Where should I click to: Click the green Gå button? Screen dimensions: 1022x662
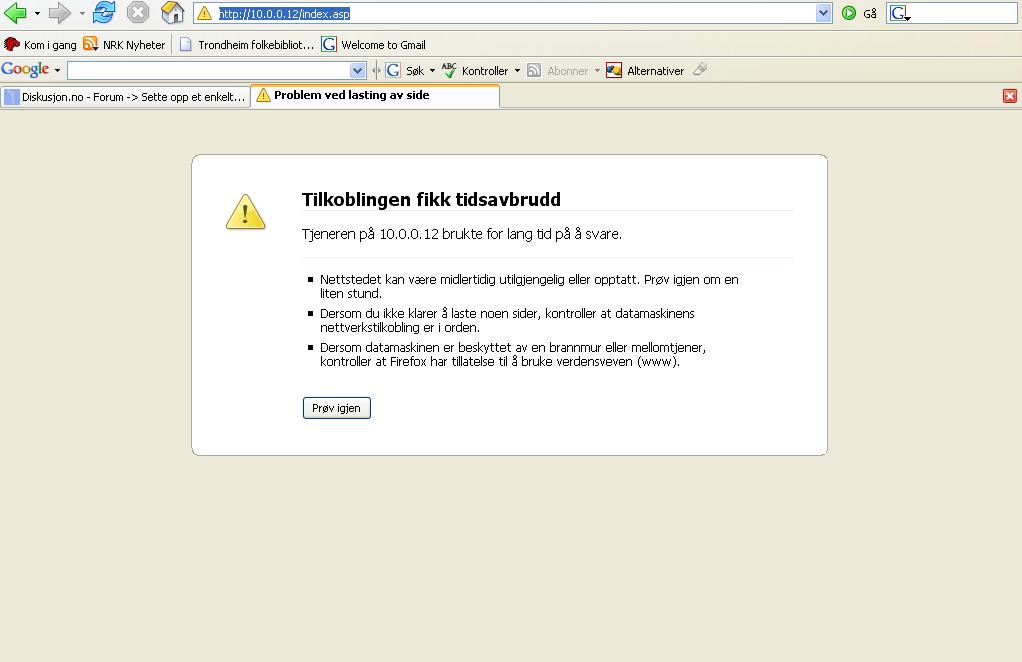[x=859, y=13]
